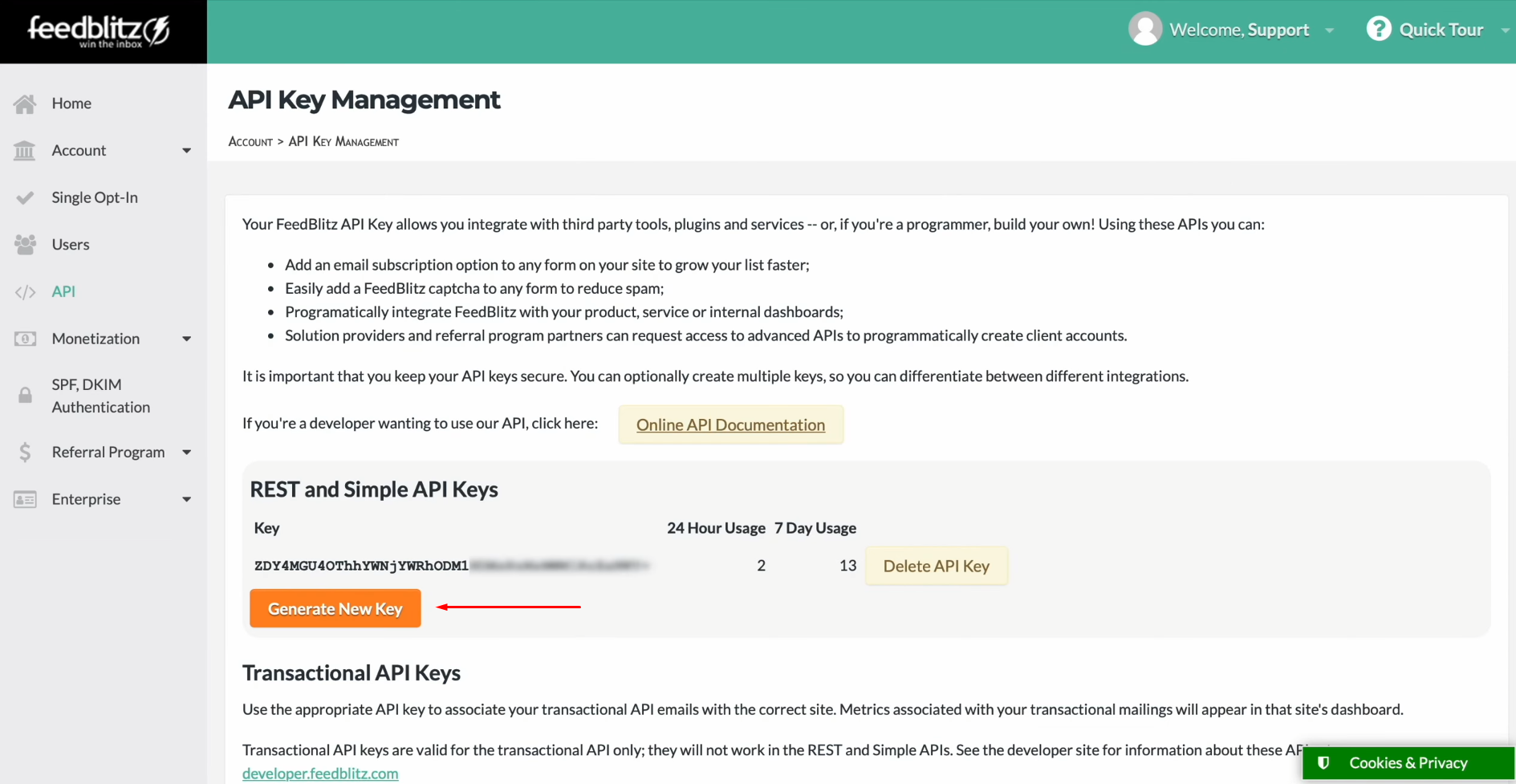1516x784 pixels.
Task: Expand the Account submenu arrow
Action: click(x=186, y=151)
